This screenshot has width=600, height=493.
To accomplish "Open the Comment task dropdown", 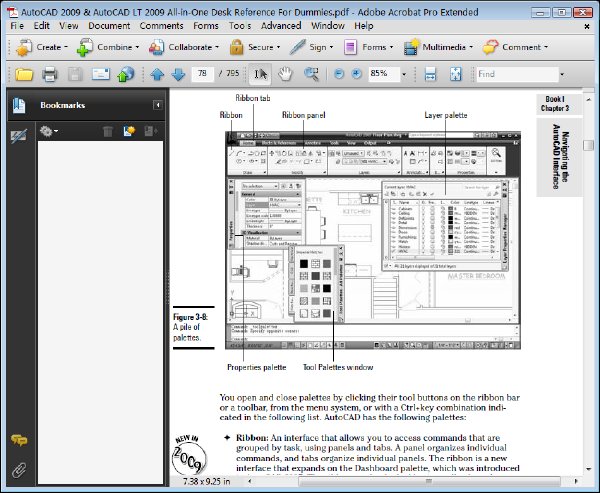I will click(515, 47).
